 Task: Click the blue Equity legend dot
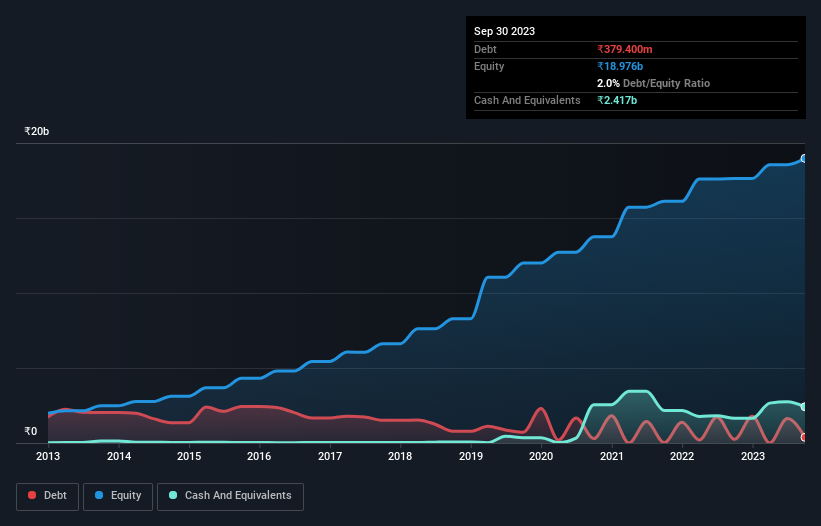tap(99, 495)
